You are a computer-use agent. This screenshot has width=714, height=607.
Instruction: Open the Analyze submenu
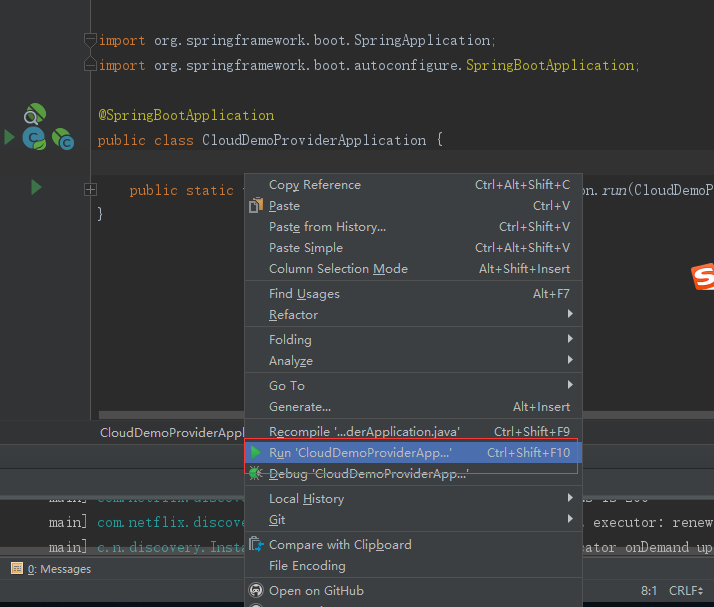(x=413, y=360)
